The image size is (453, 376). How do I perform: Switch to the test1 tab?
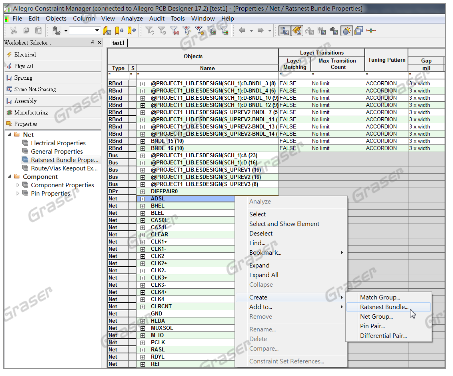(118, 43)
